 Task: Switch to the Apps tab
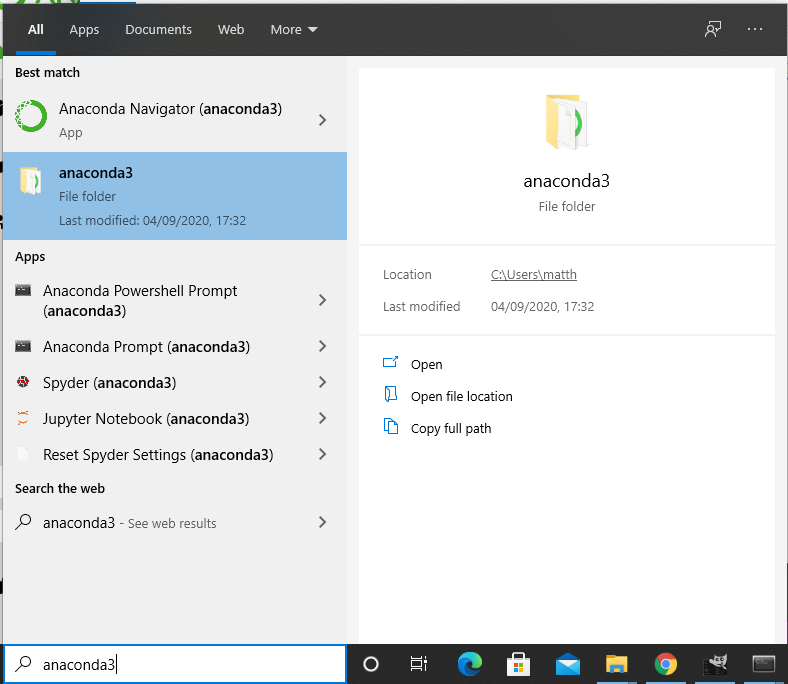click(x=84, y=30)
